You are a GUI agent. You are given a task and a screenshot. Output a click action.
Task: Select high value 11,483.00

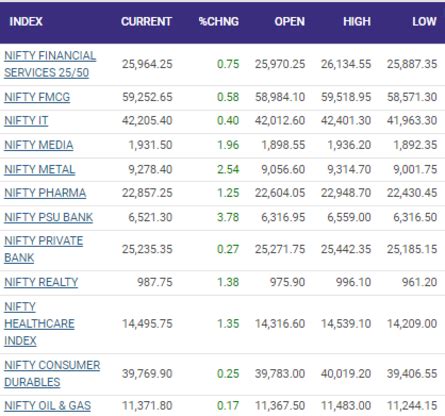[x=346, y=405]
